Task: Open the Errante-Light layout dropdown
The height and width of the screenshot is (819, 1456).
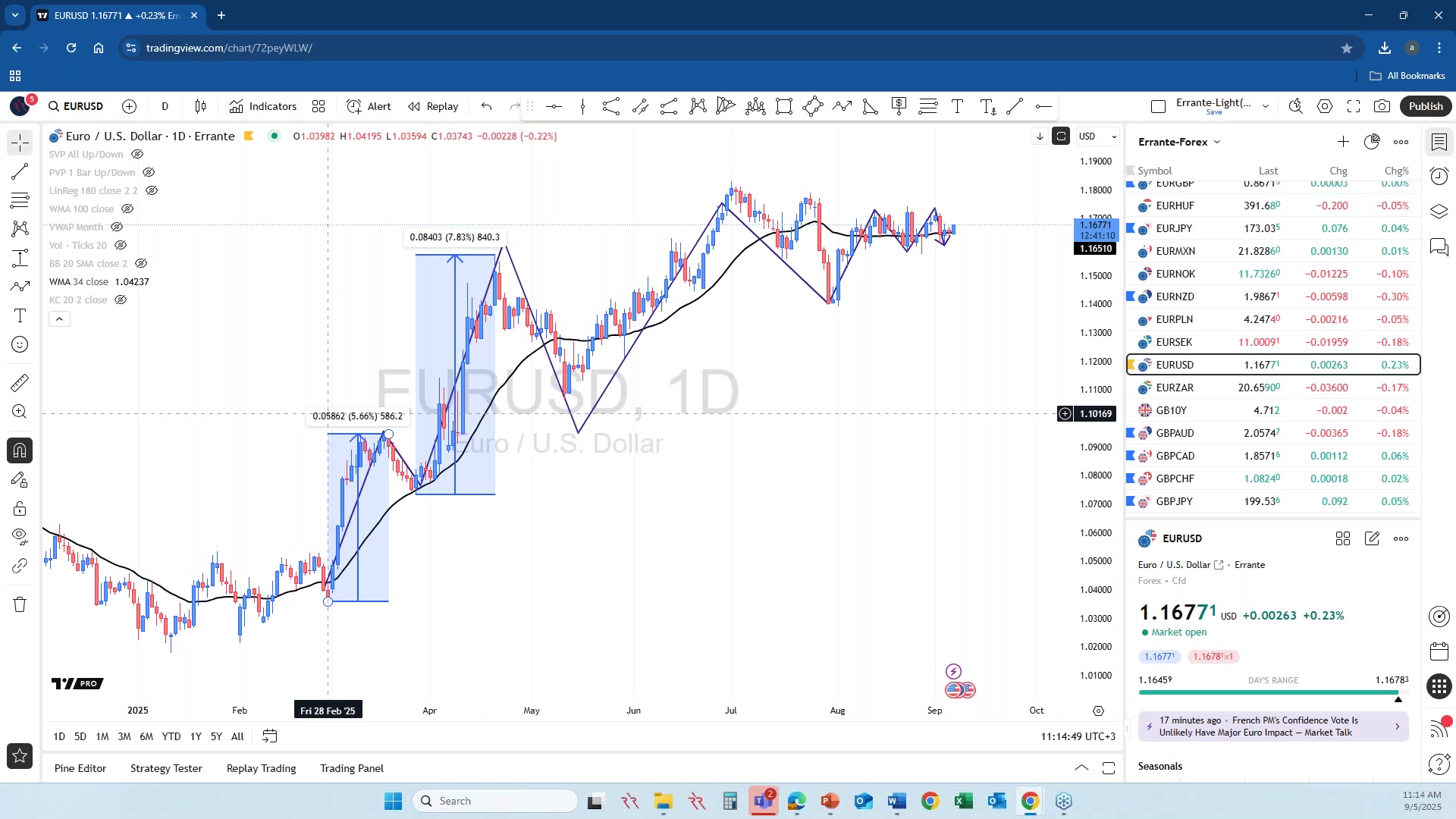Action: point(1266,106)
